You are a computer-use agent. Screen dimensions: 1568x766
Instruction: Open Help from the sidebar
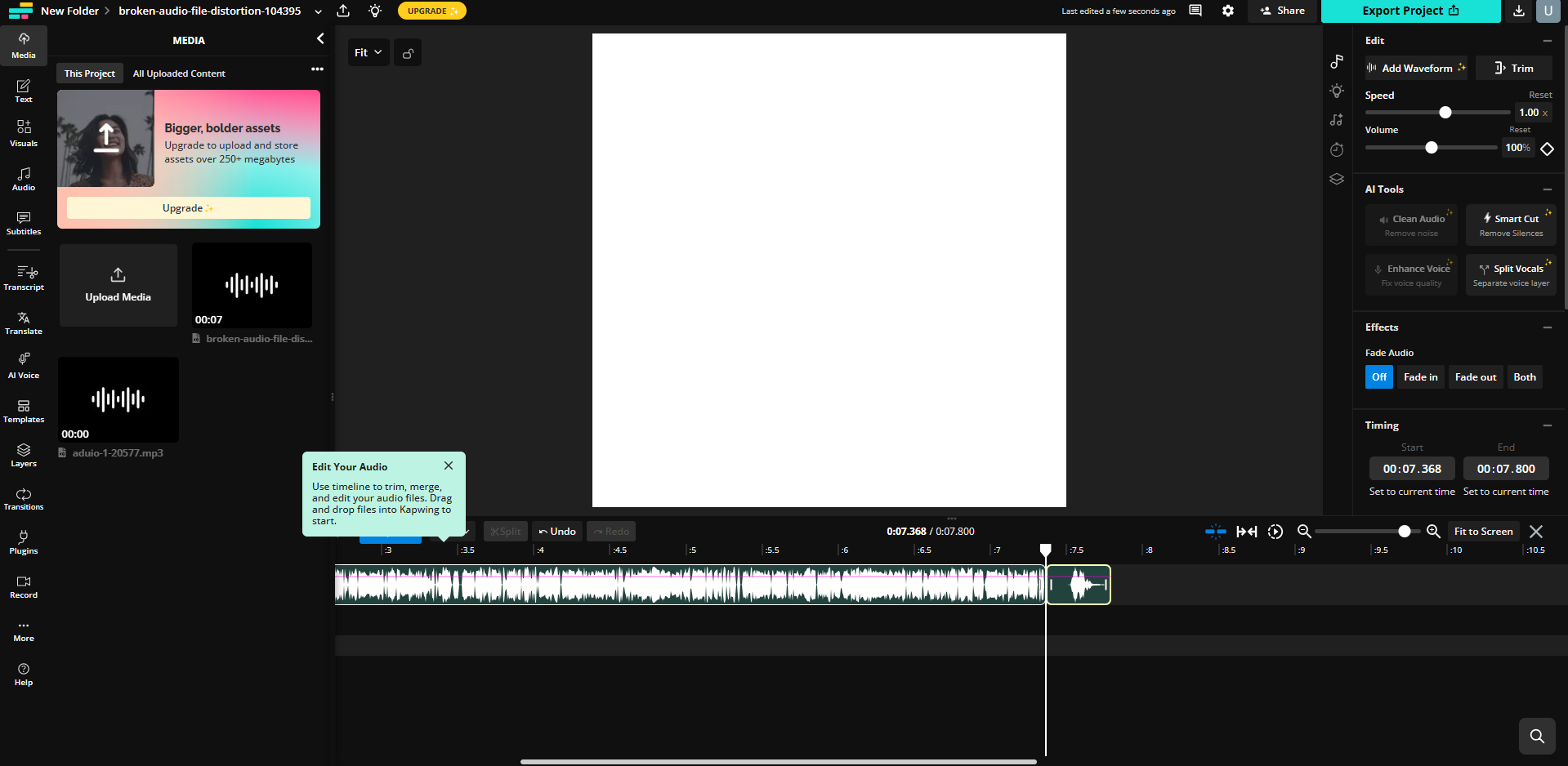pos(24,675)
